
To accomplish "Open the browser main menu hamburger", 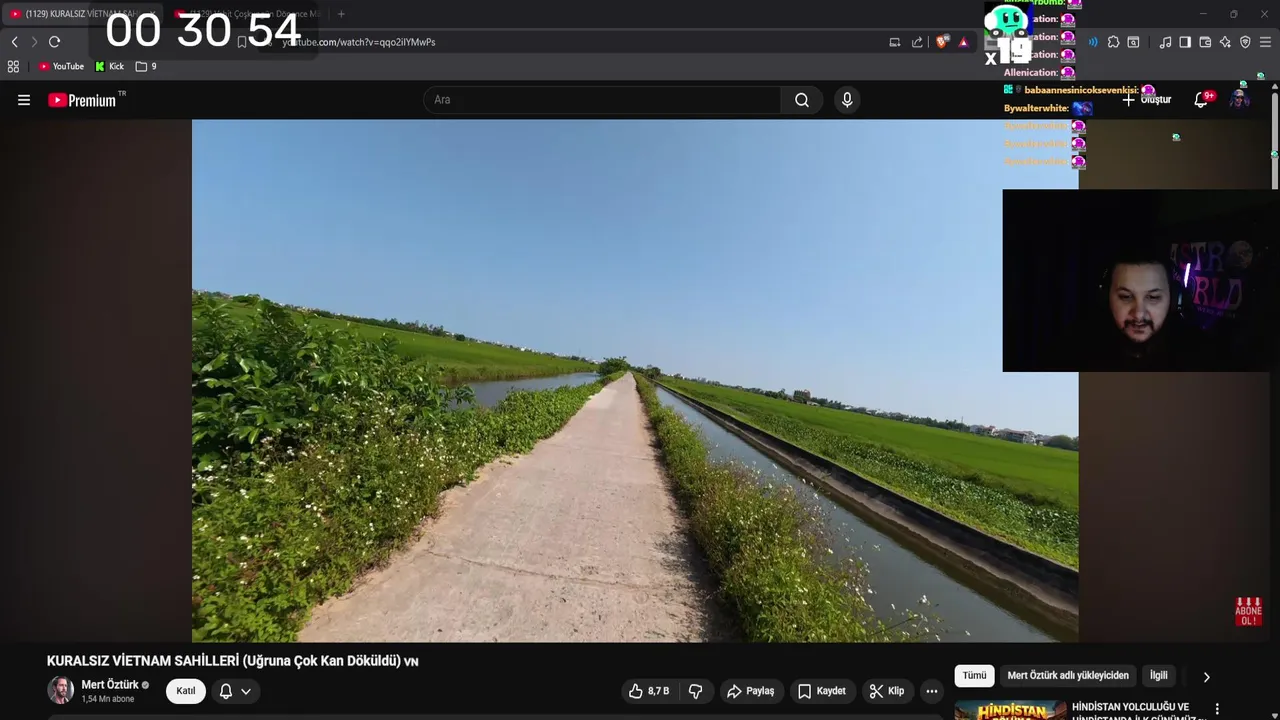I will point(1265,42).
